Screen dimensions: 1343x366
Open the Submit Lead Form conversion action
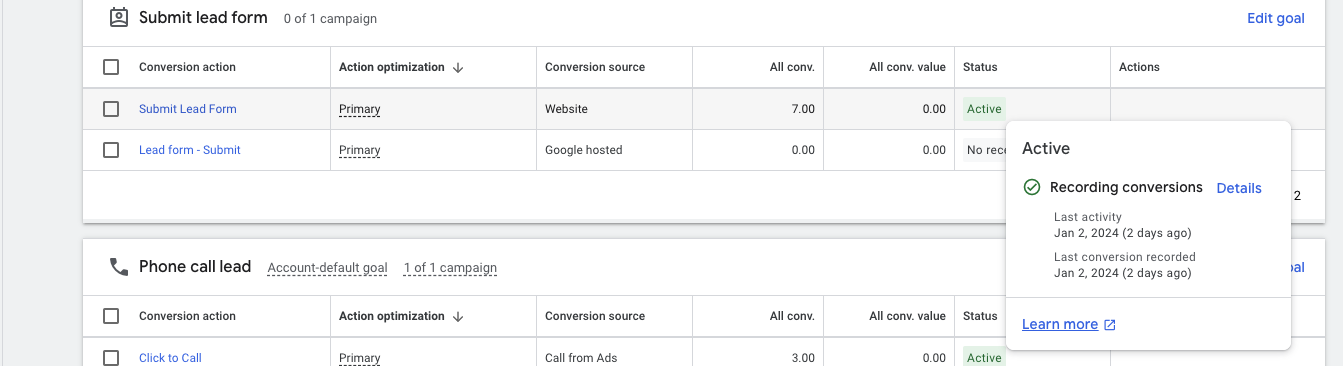pos(188,109)
